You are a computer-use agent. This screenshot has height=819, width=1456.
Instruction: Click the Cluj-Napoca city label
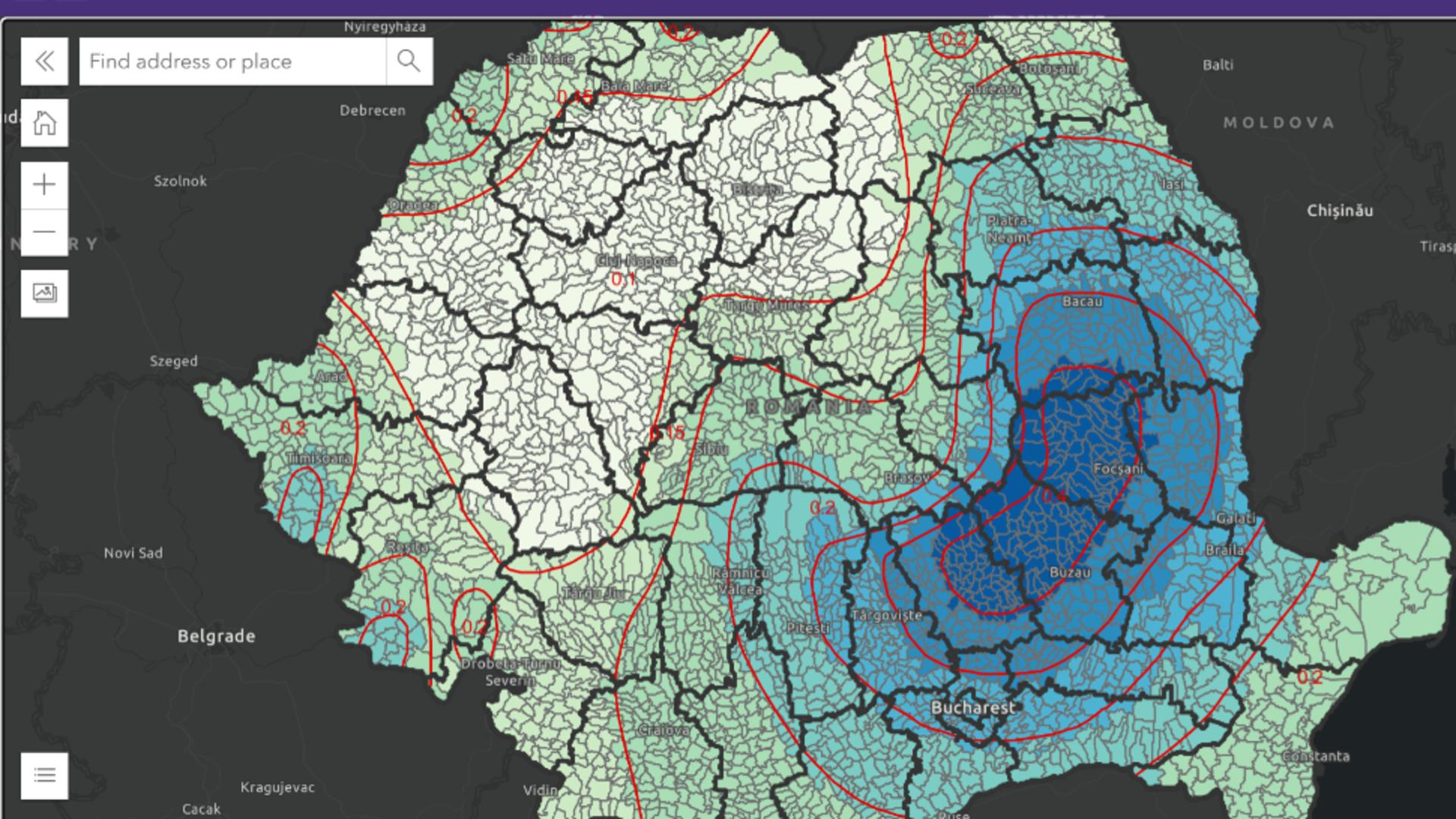[636, 261]
